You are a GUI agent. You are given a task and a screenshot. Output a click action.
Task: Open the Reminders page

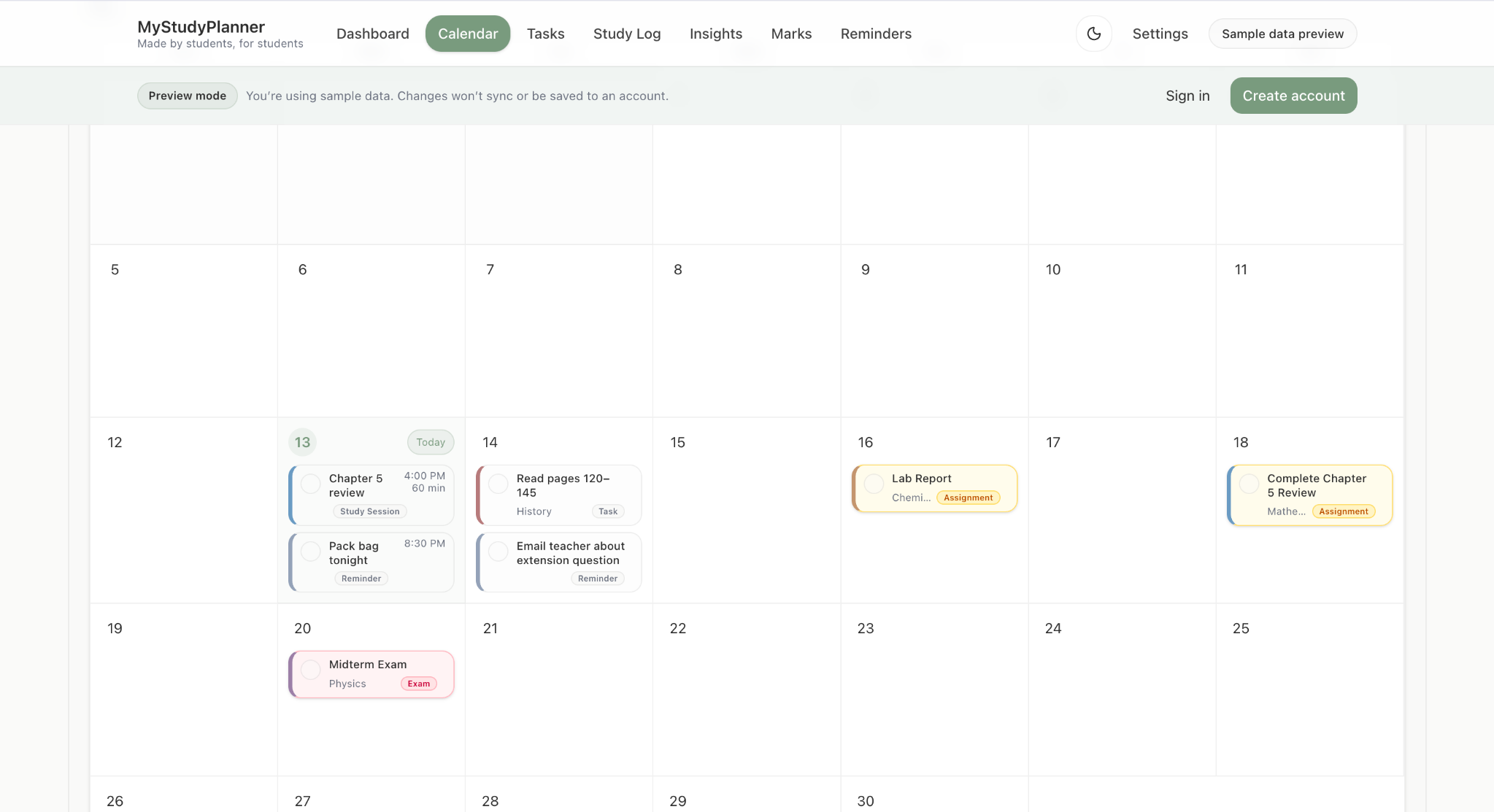[876, 34]
